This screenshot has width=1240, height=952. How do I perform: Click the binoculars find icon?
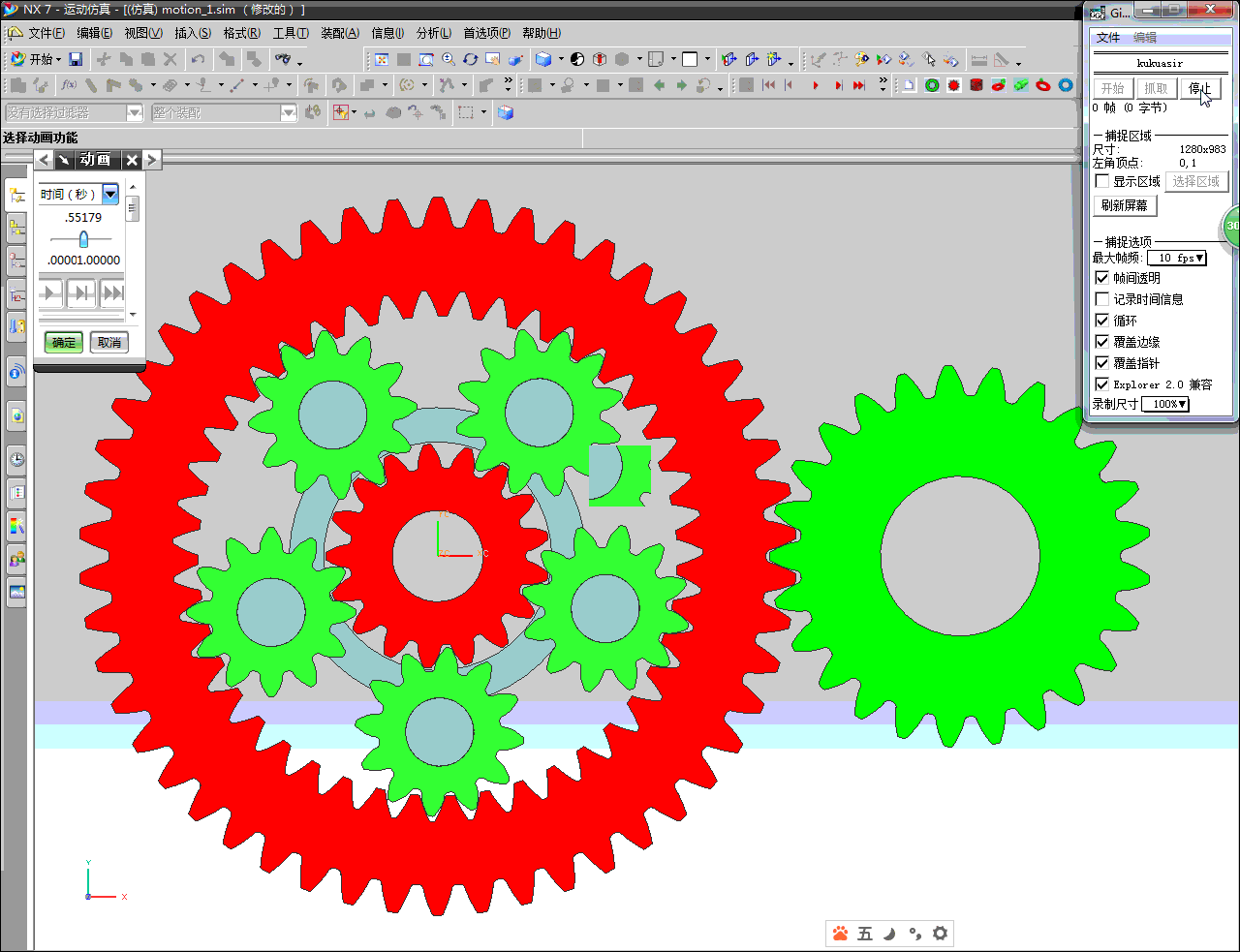282,59
